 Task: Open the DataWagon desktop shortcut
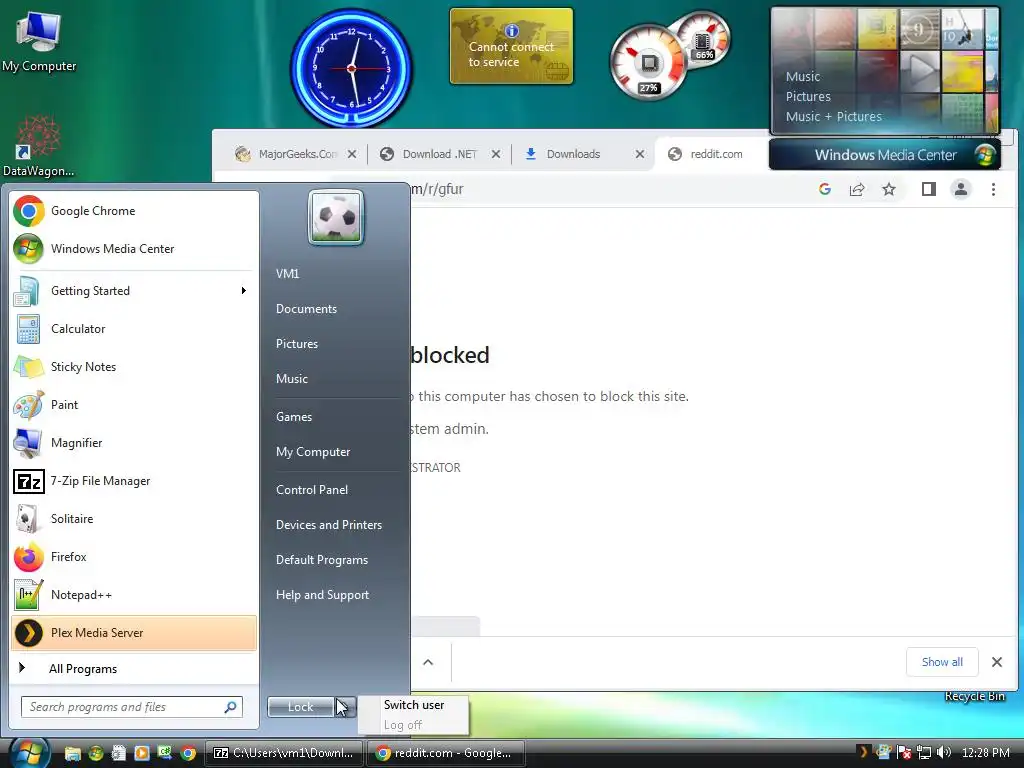(39, 147)
